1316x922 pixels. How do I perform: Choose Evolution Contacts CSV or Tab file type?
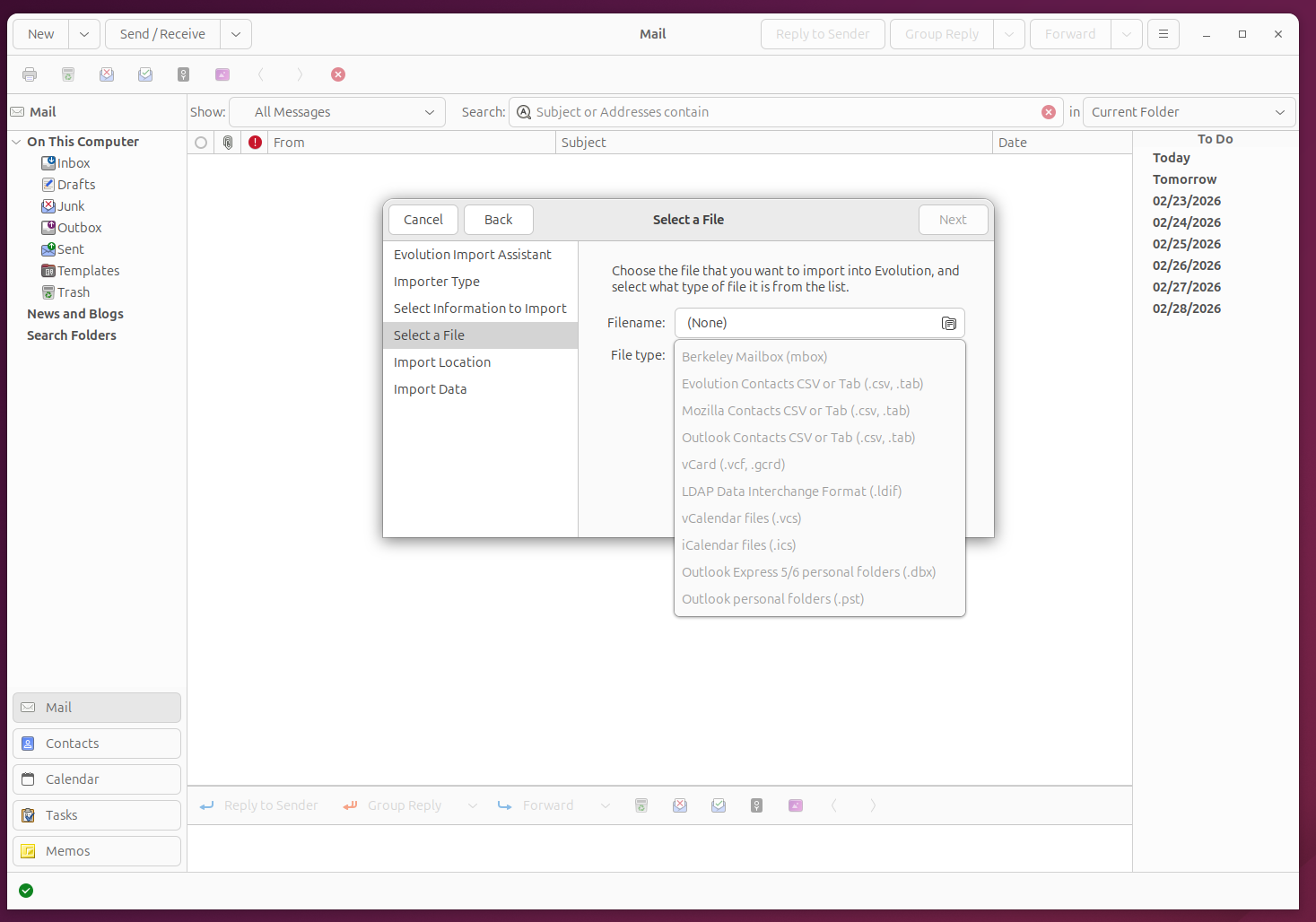820,384
